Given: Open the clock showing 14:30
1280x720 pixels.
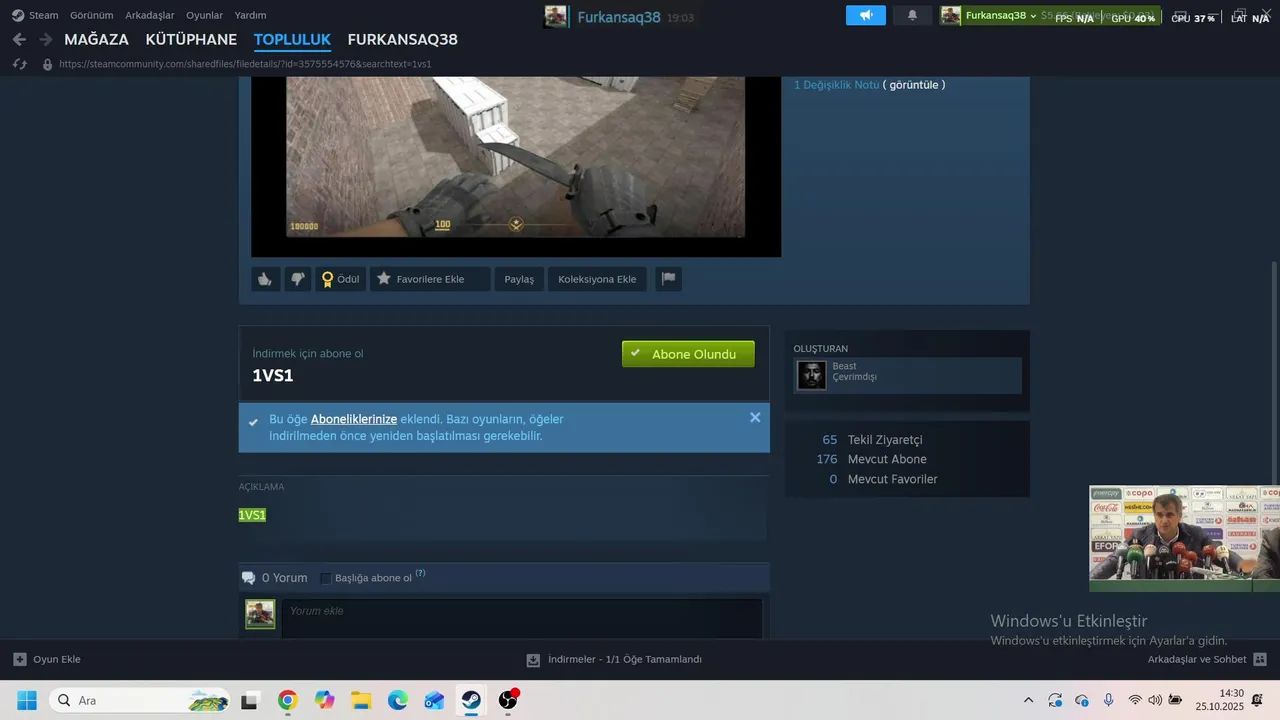Looking at the screenshot, I should [x=1219, y=700].
